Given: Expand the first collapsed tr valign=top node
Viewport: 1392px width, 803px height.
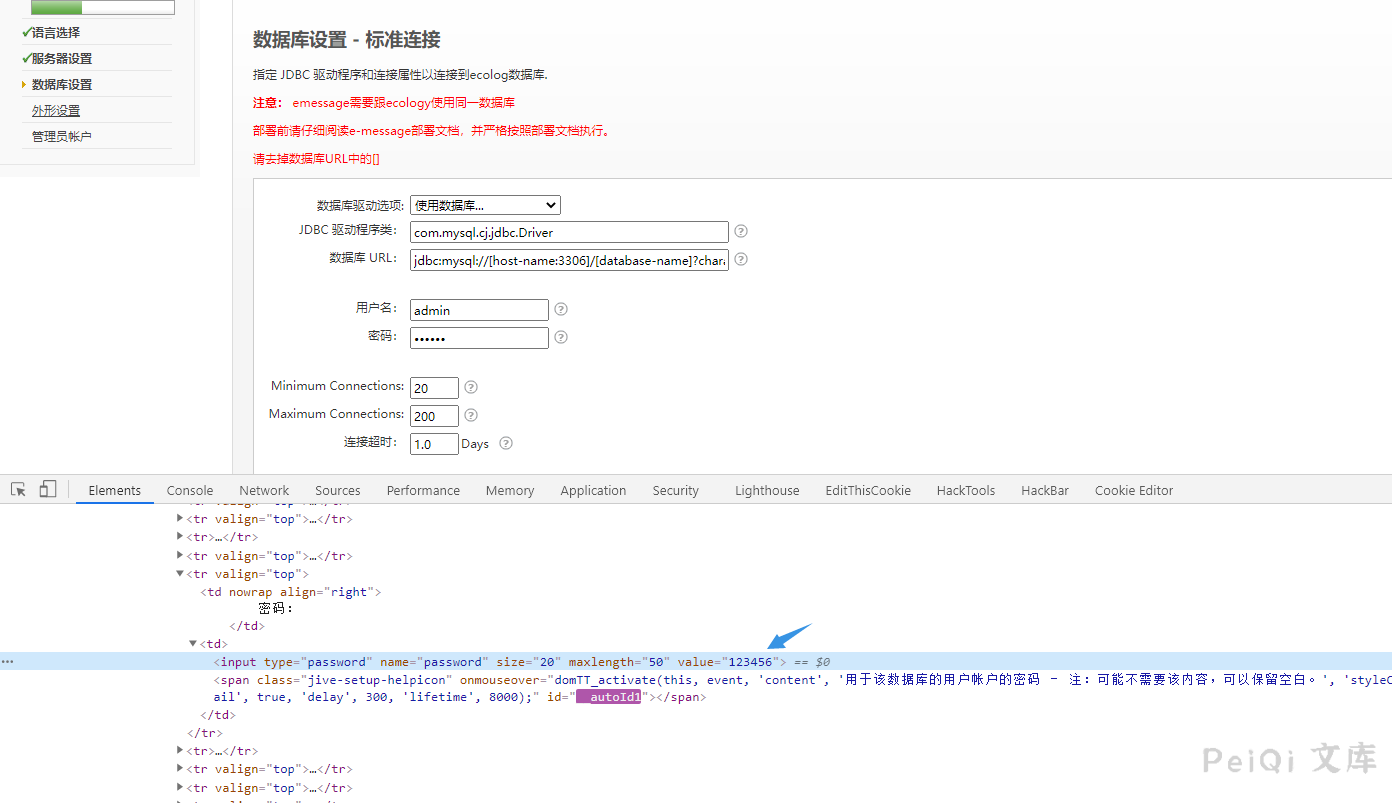Looking at the screenshot, I should (179, 518).
